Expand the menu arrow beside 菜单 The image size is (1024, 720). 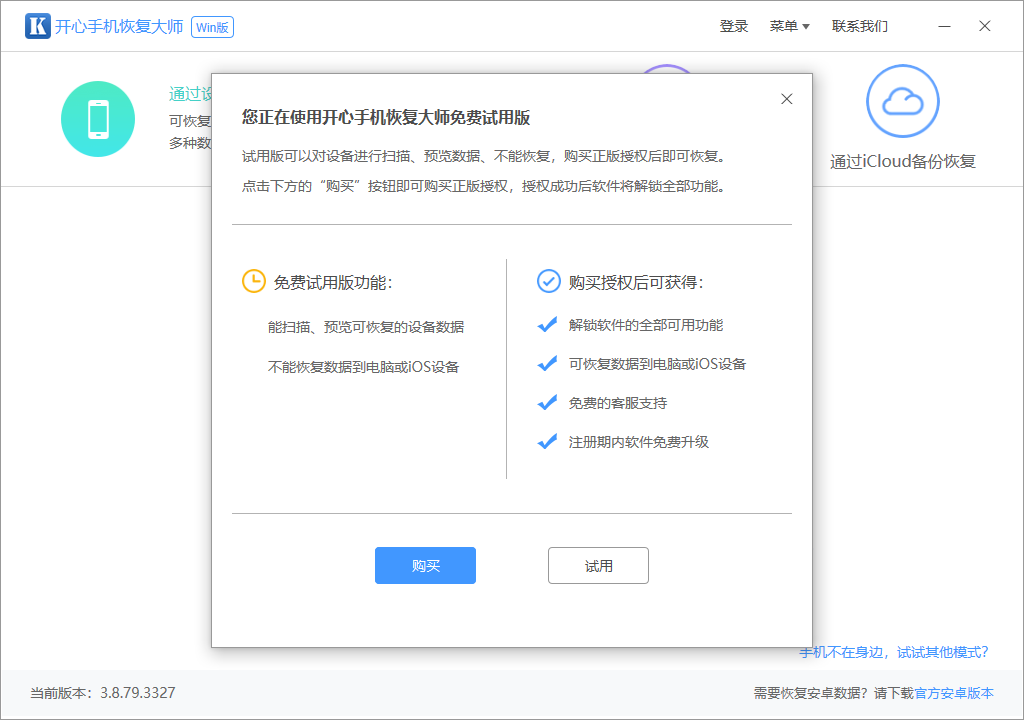tap(806, 26)
